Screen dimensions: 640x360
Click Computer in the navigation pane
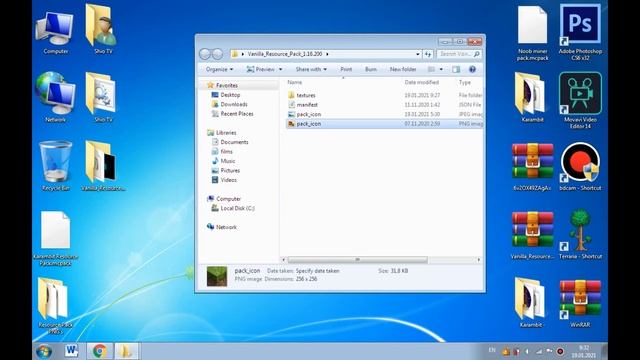[229, 199]
